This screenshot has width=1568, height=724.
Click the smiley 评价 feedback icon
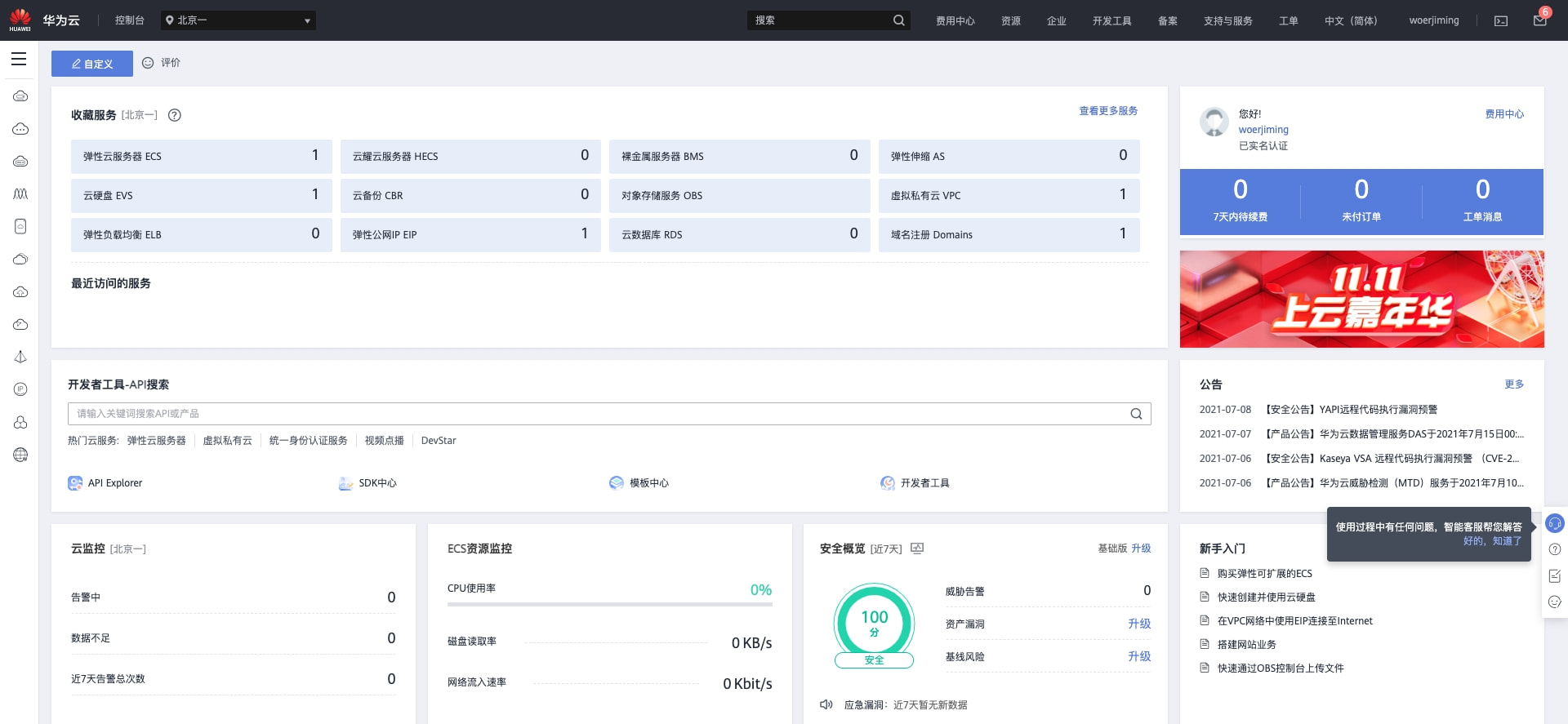(x=148, y=63)
